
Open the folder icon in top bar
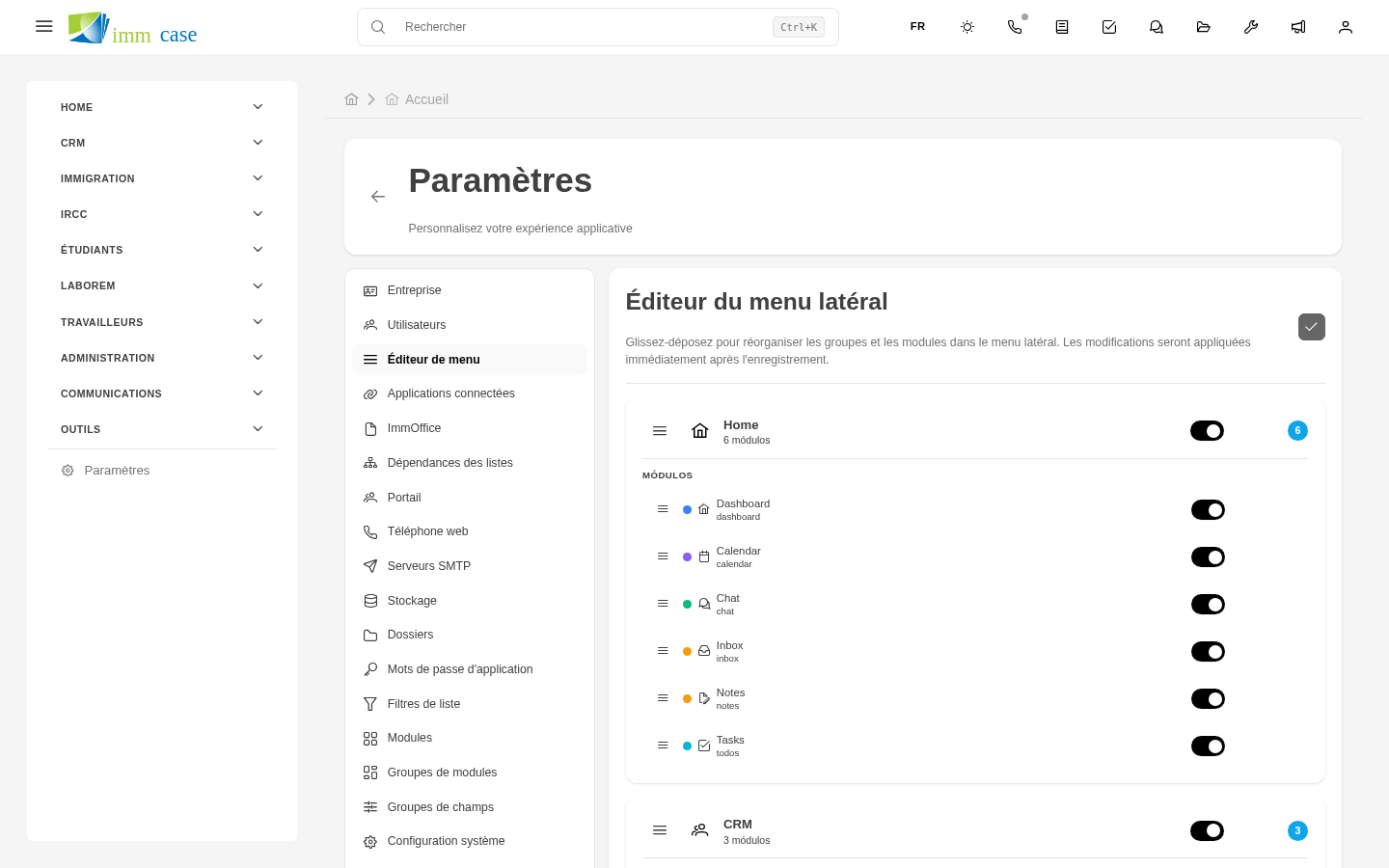click(1204, 27)
